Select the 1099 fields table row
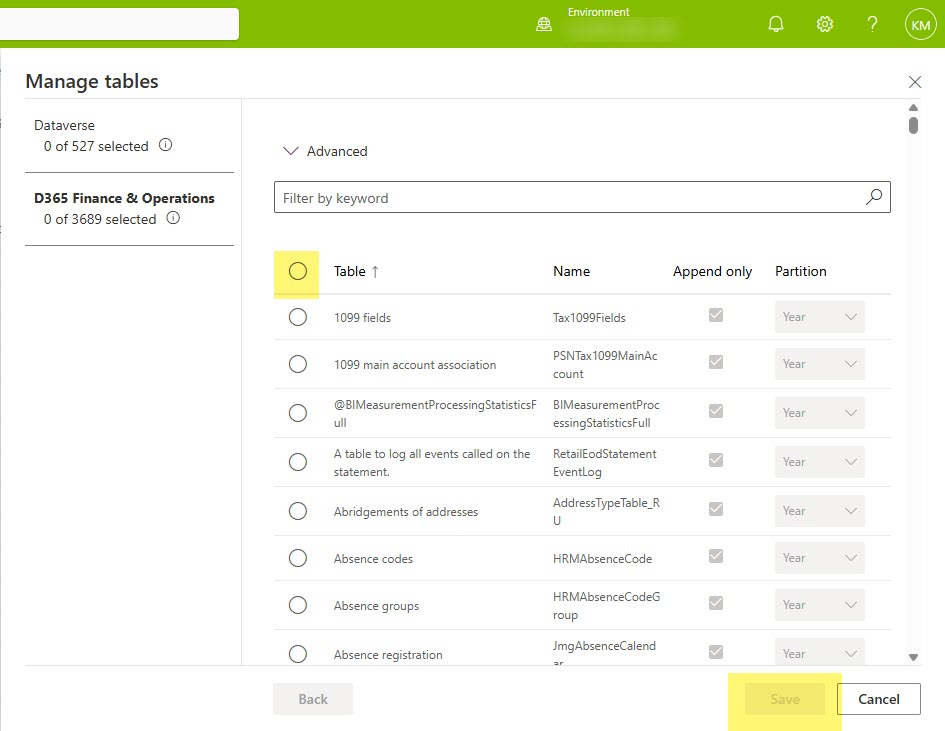This screenshot has width=945, height=731. 297,317
